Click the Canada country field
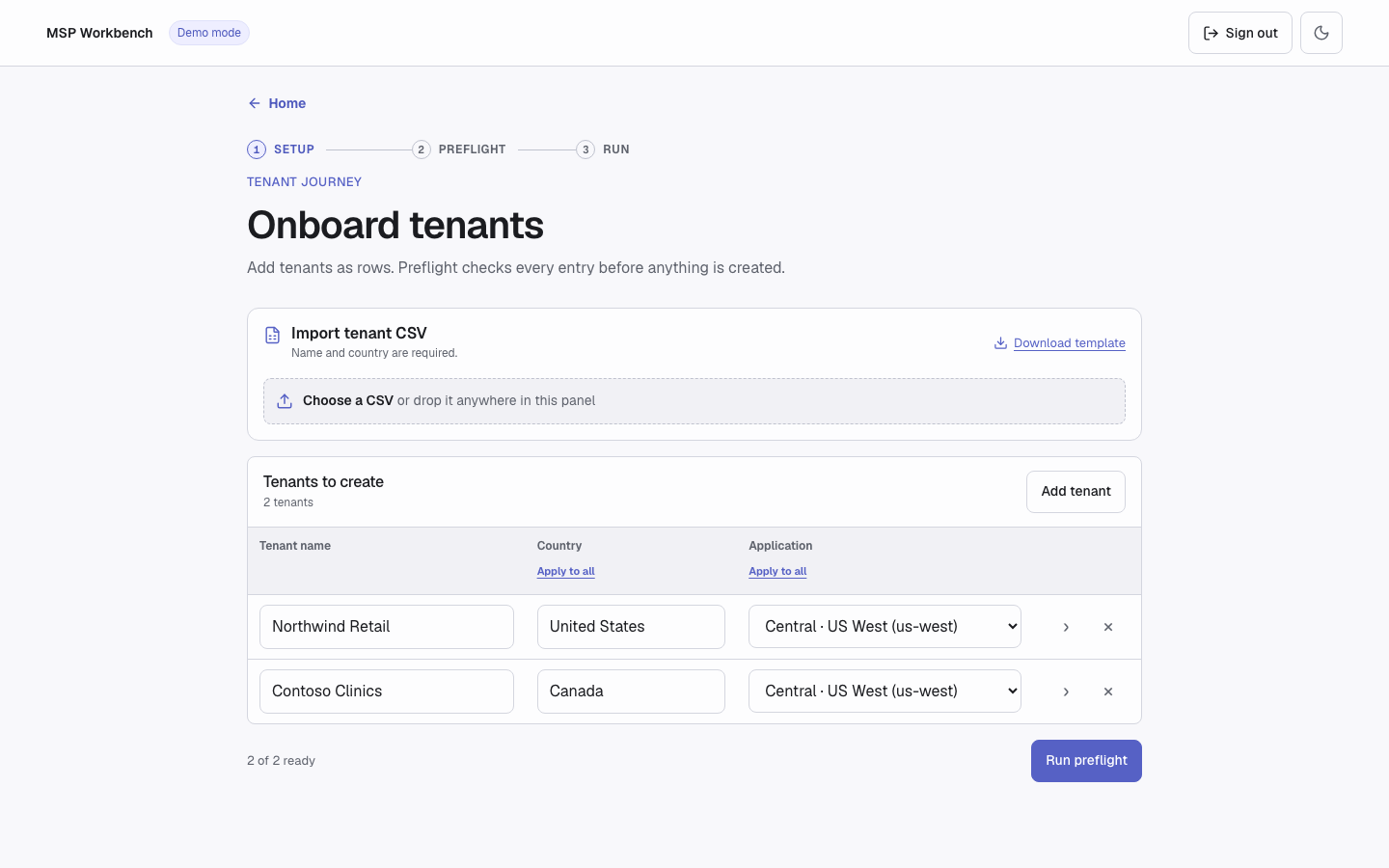 pyautogui.click(x=631, y=692)
